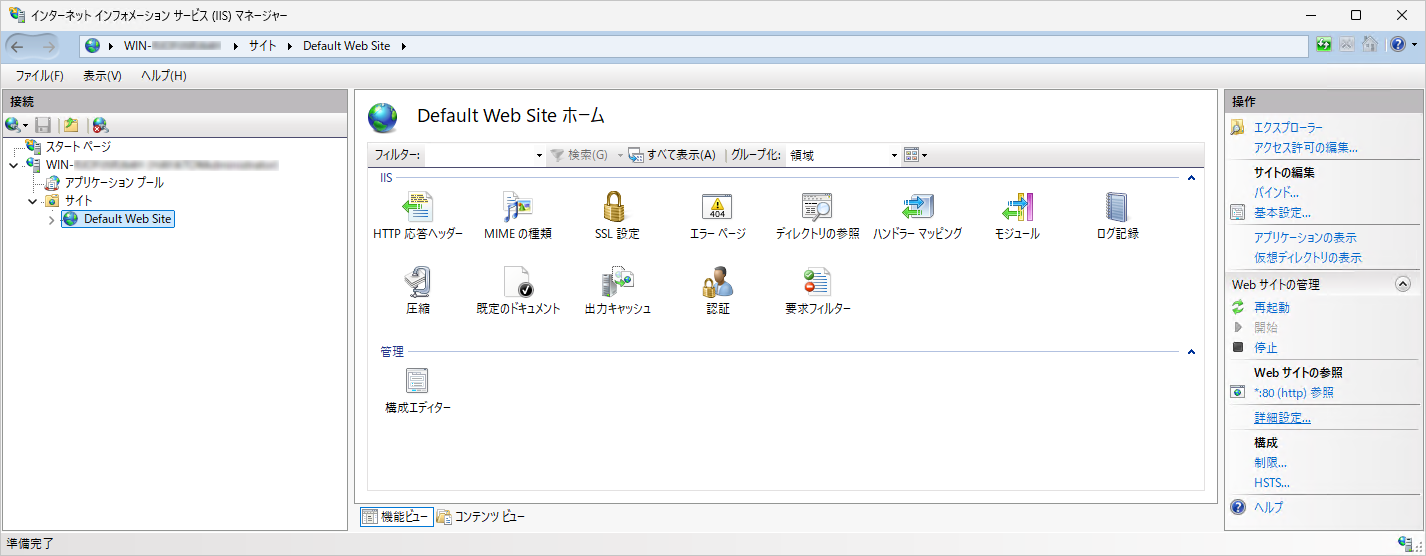Click the delete connection icon in connections toolbar

pyautogui.click(x=100, y=125)
